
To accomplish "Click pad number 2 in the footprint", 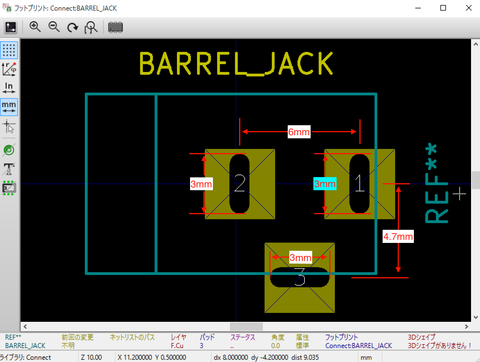I will click(240, 184).
